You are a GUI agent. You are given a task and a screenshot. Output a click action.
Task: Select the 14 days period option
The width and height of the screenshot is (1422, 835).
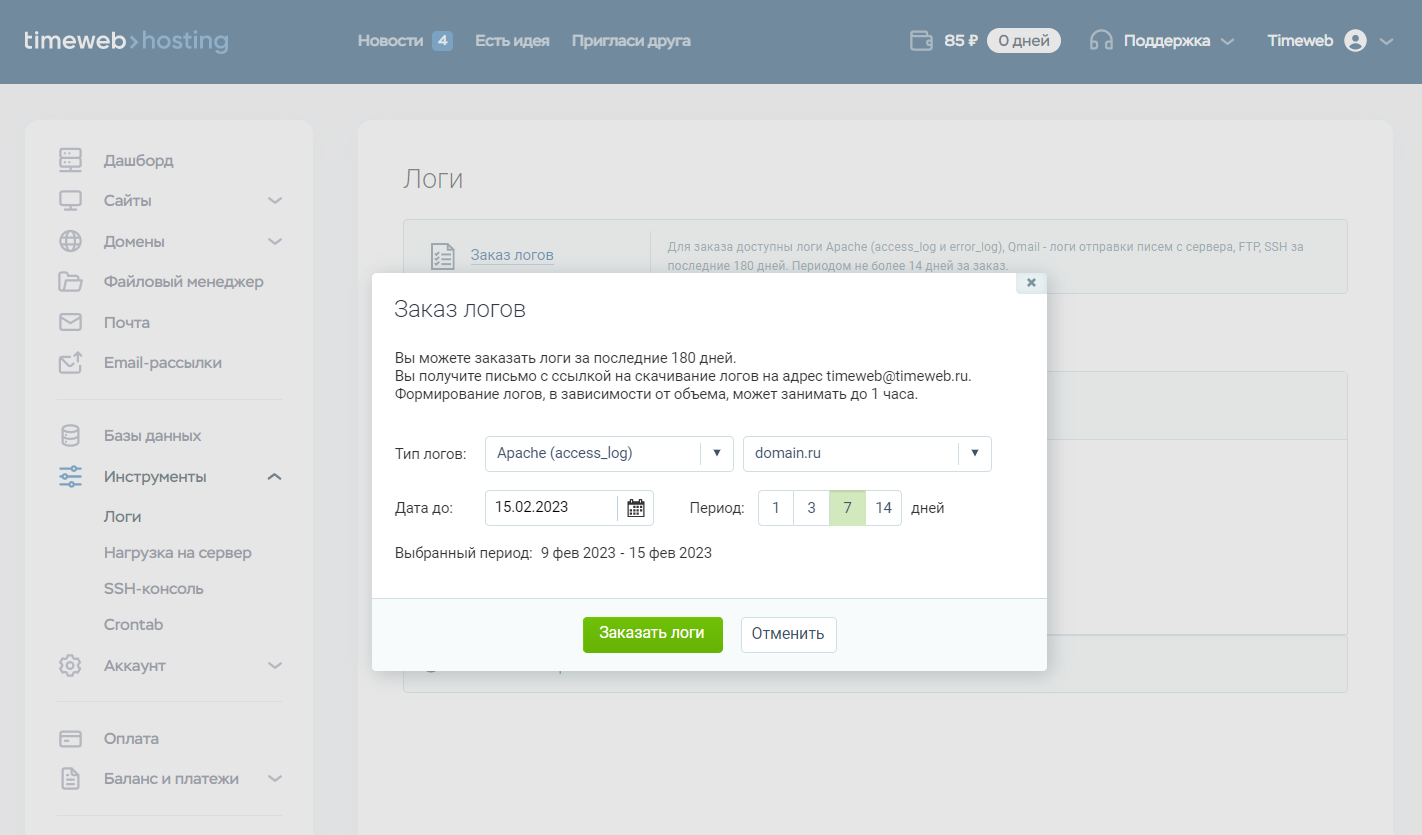883,508
